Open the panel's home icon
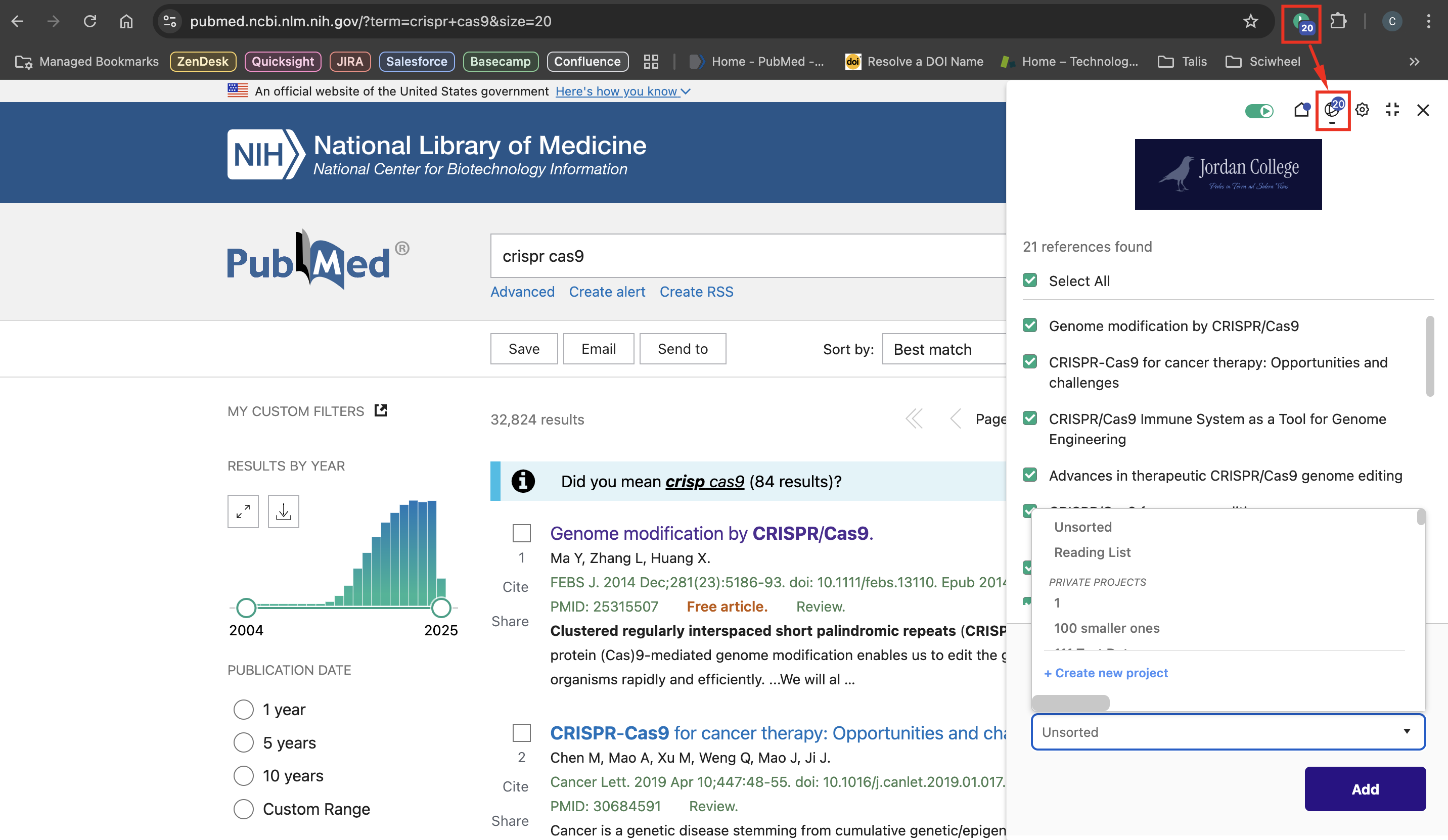Screen dimensions: 1448x840 coord(1301,110)
